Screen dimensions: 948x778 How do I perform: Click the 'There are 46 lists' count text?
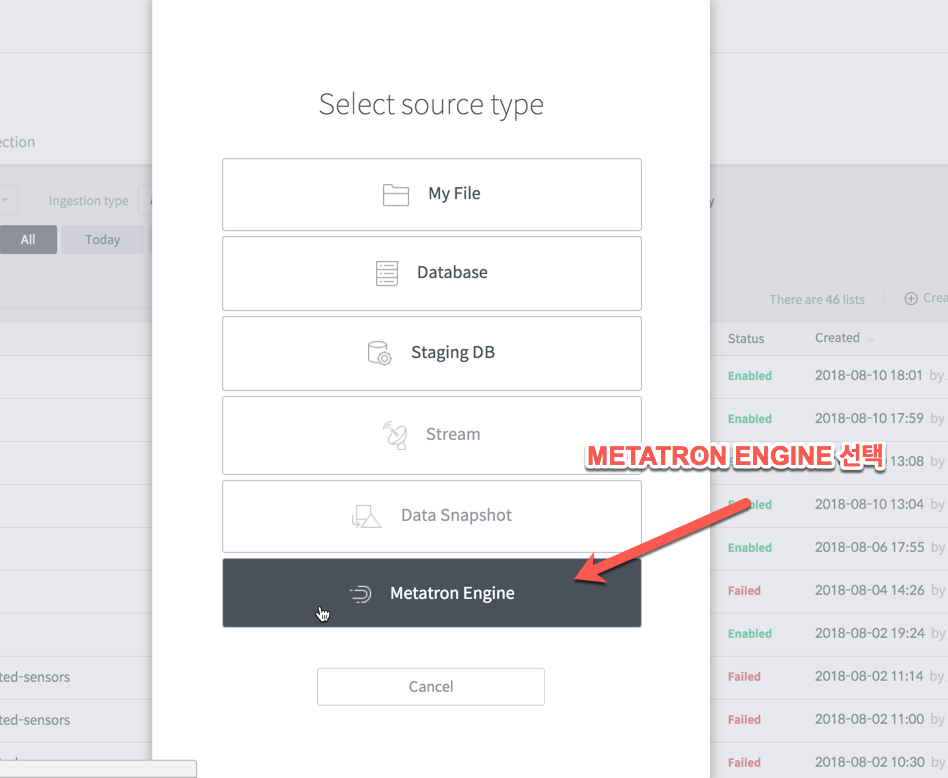tap(816, 299)
